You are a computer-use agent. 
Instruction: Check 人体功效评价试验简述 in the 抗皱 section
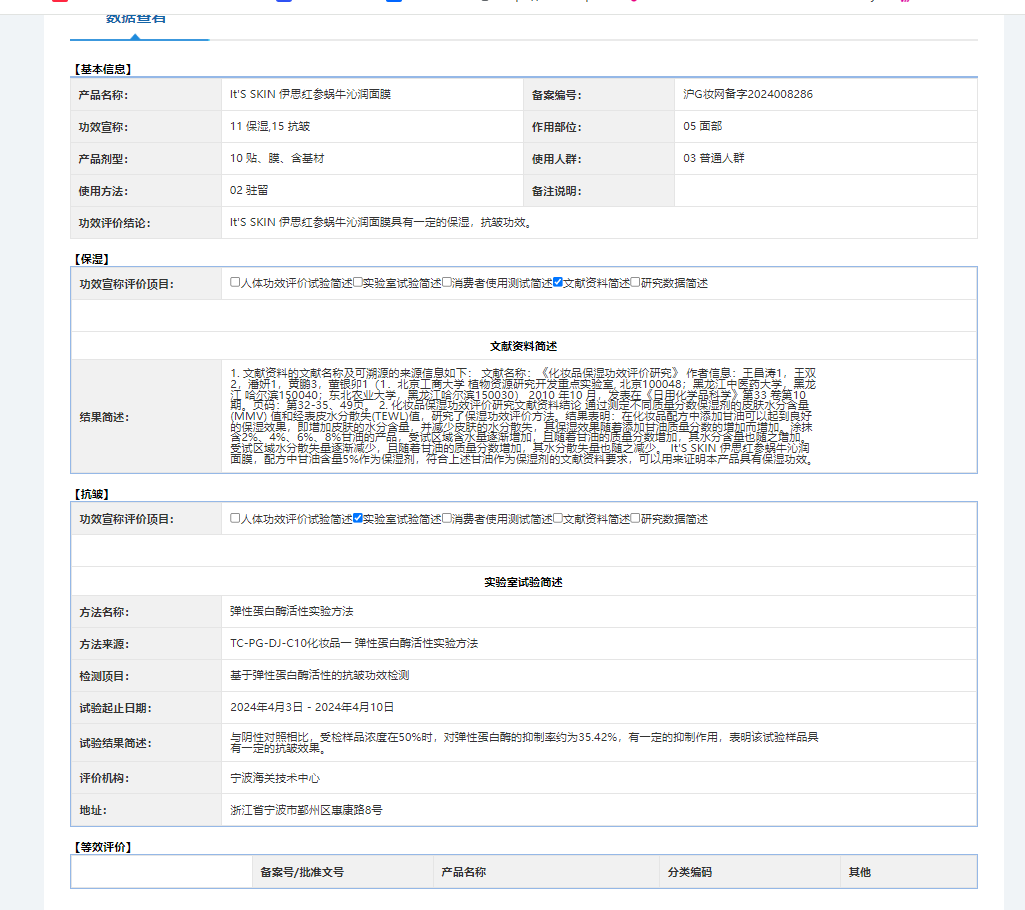tap(236, 519)
